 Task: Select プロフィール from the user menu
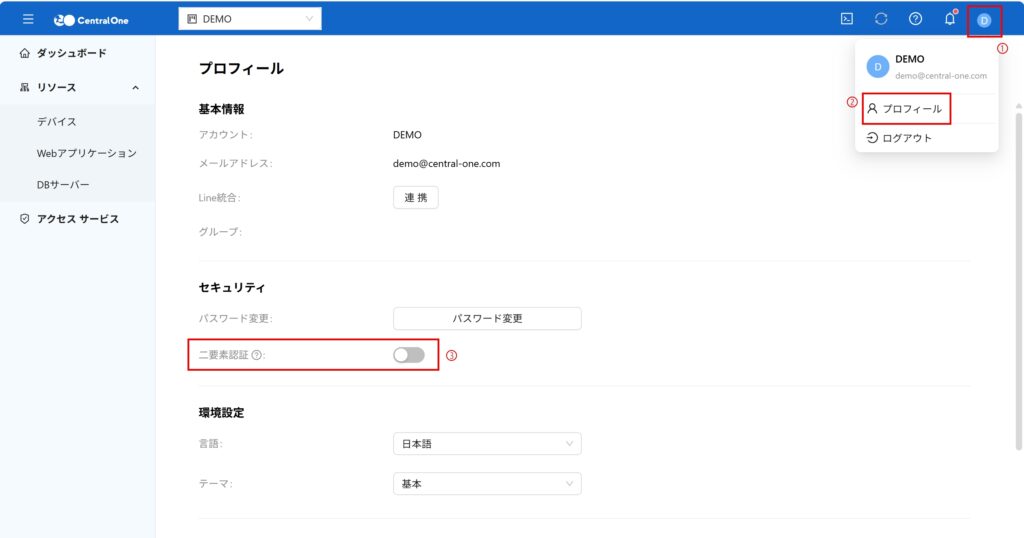click(906, 108)
